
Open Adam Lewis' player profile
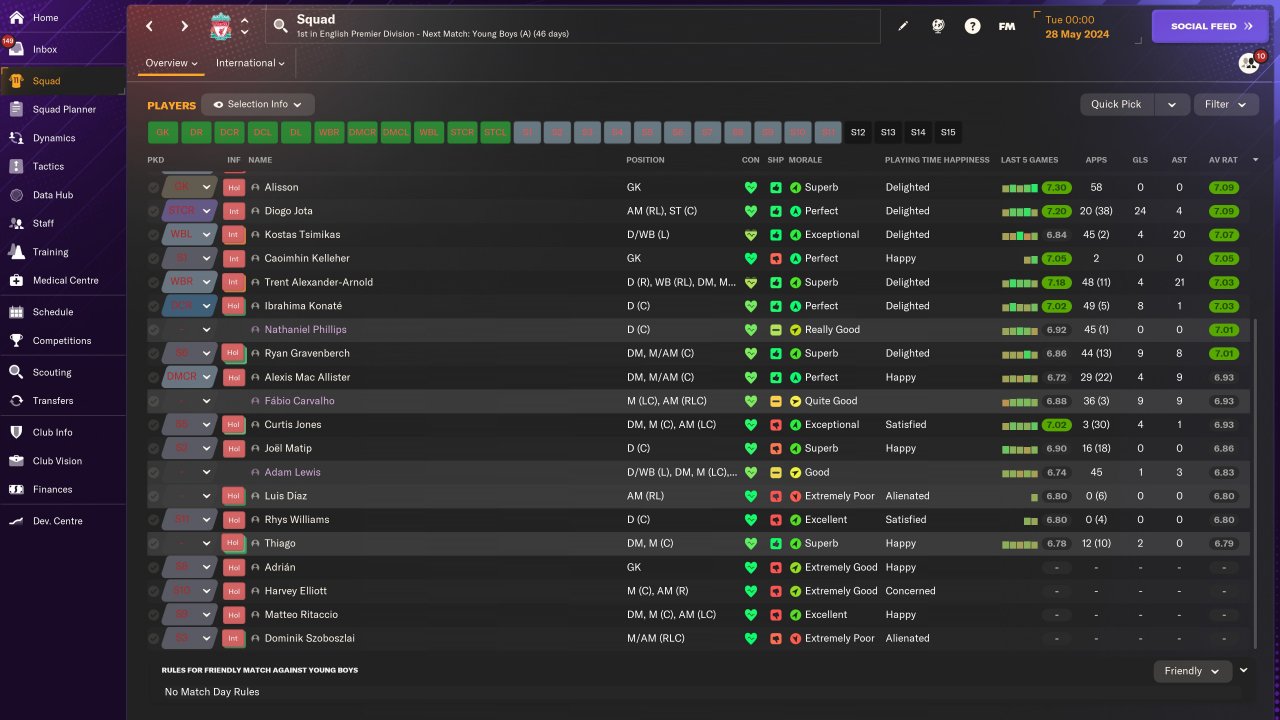pyautogui.click(x=292, y=472)
